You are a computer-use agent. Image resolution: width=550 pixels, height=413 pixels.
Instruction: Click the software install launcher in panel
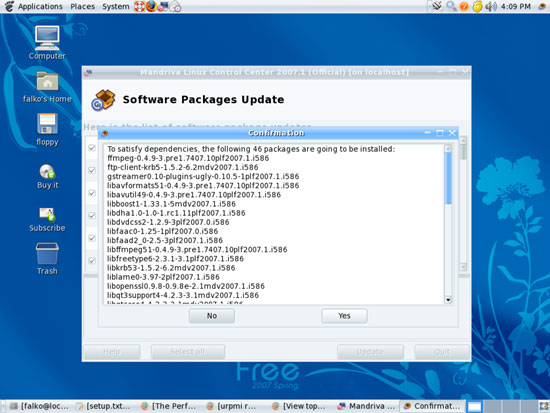[175, 6]
